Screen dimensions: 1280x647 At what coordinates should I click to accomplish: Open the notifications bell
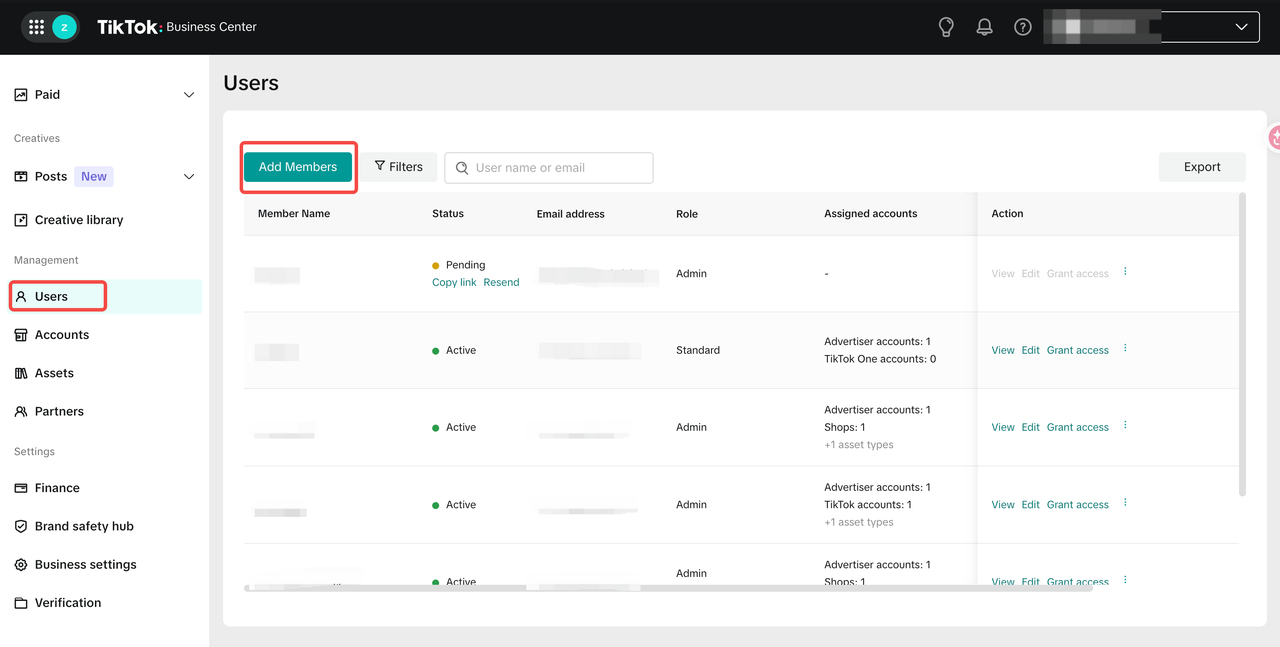pos(985,27)
